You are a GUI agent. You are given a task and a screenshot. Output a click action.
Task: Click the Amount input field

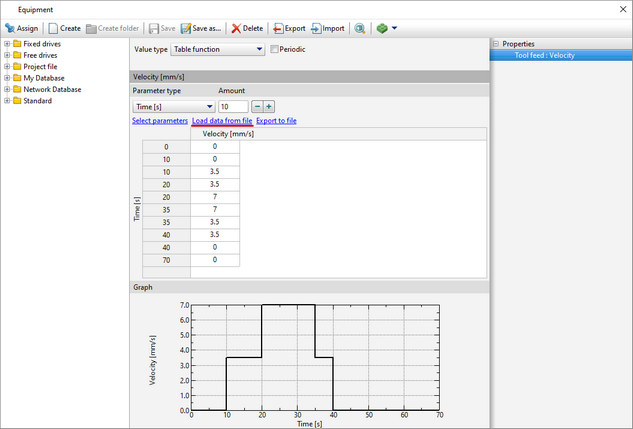point(232,106)
